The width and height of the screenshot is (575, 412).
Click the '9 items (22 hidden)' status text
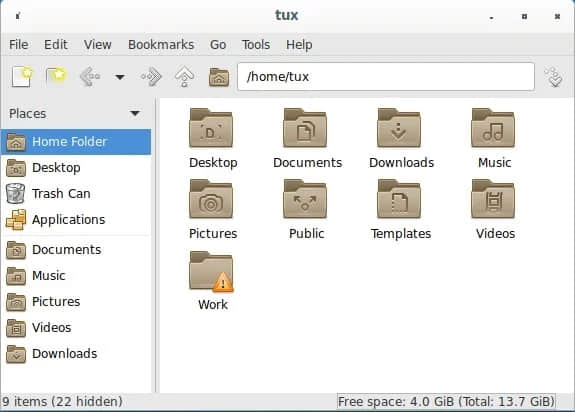[x=62, y=402]
